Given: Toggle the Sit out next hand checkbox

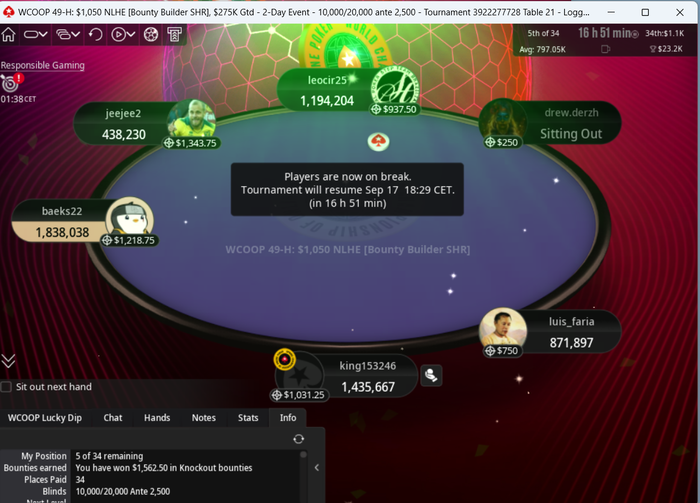Looking at the screenshot, I should coord(6,387).
